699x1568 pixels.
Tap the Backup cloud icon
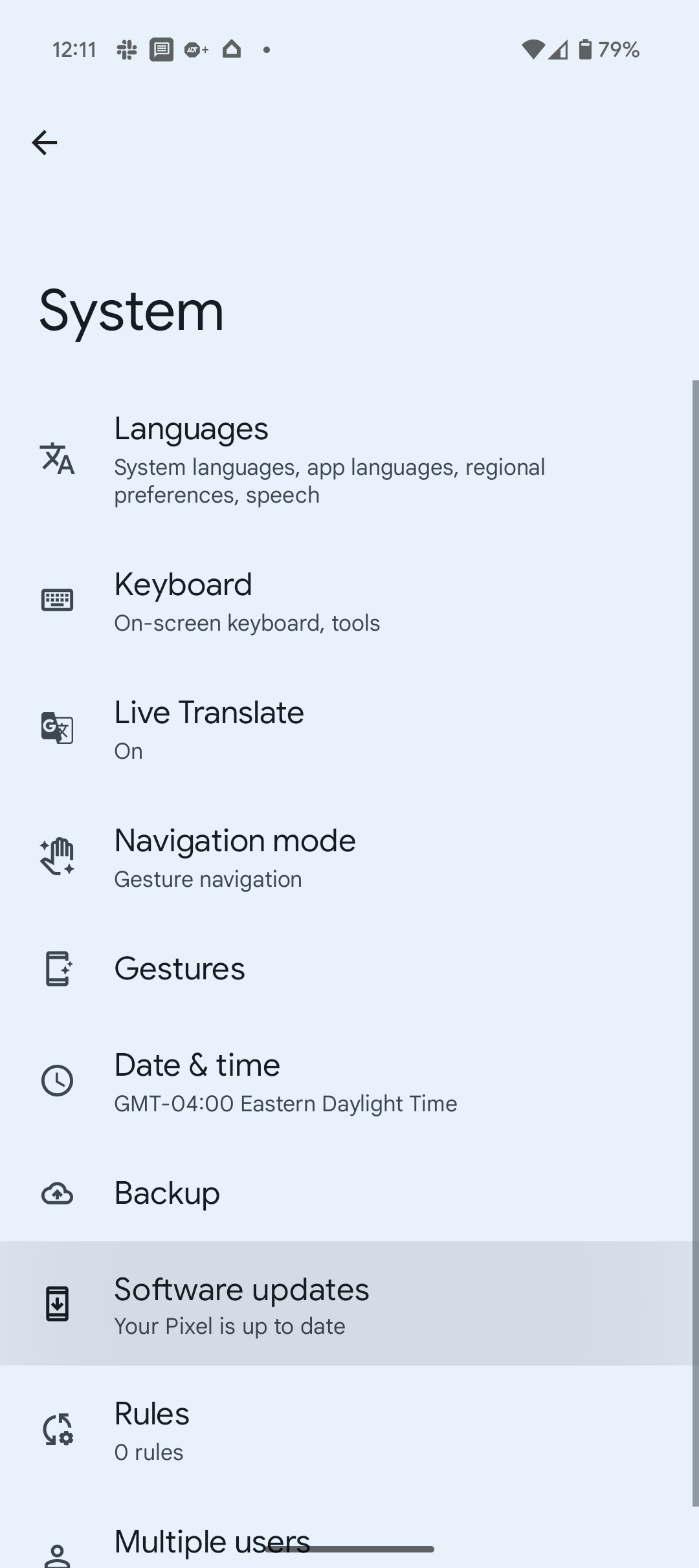(57, 1193)
